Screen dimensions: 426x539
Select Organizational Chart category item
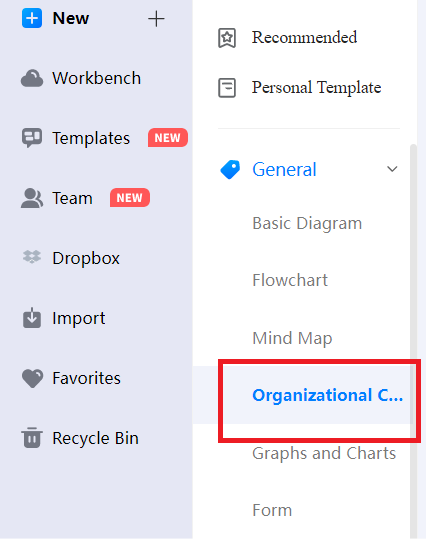click(x=328, y=395)
